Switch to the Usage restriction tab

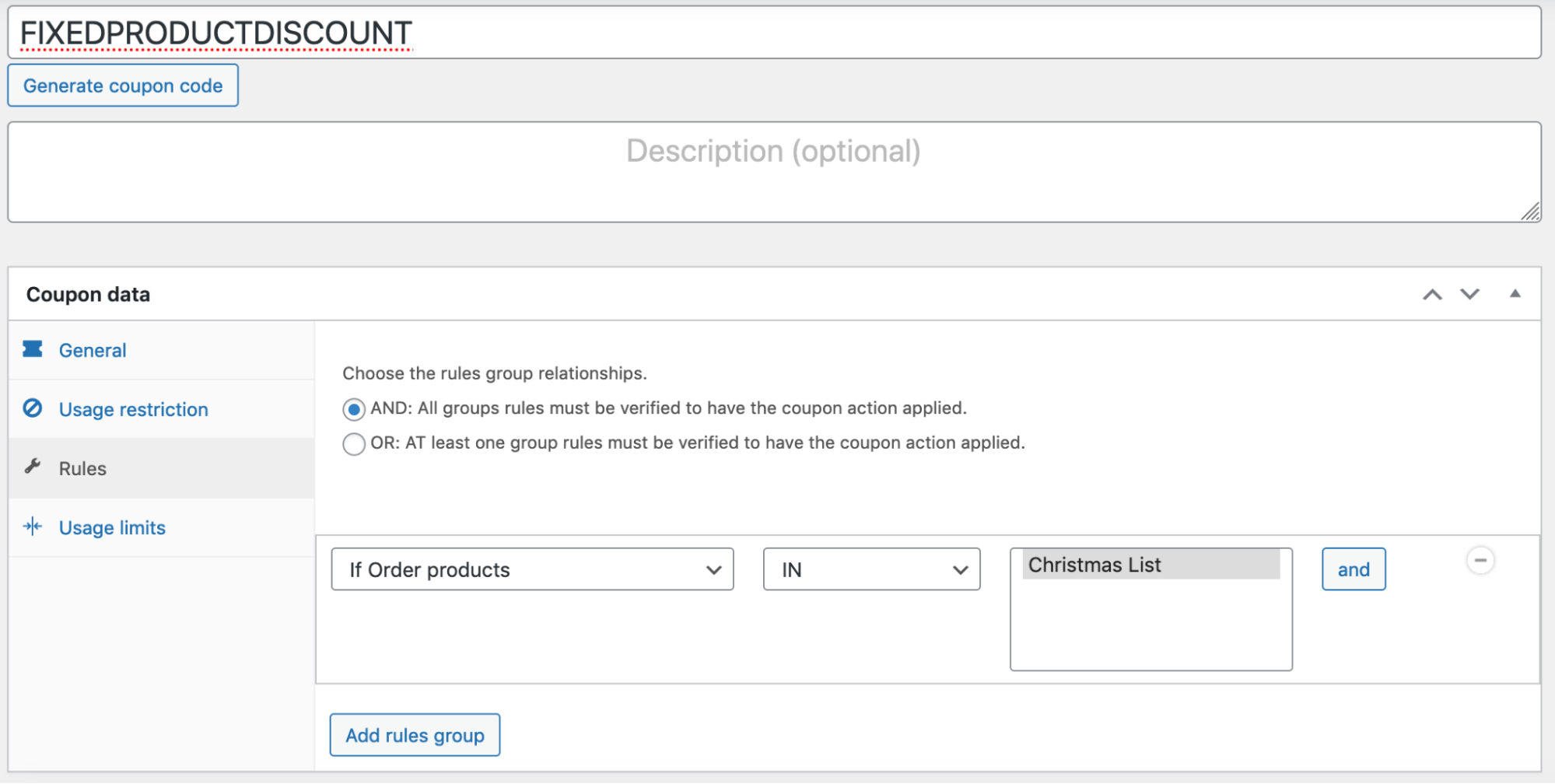pos(133,409)
